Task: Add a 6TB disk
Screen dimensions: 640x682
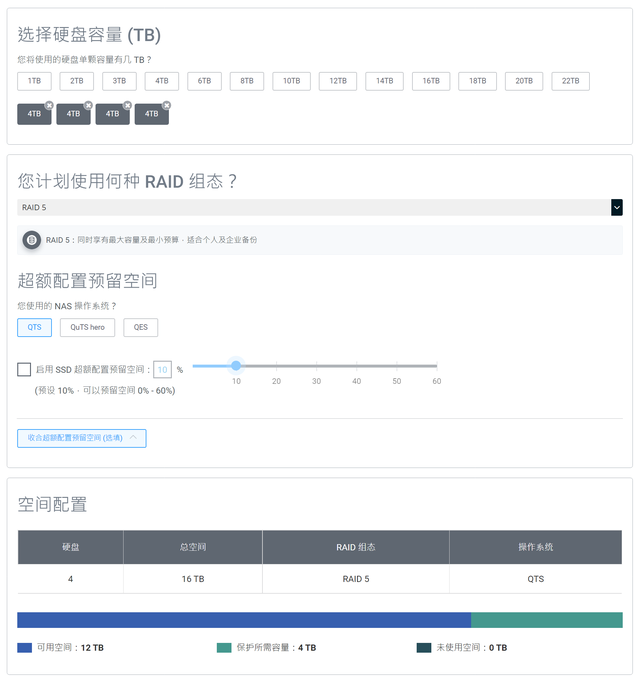Action: [204, 81]
